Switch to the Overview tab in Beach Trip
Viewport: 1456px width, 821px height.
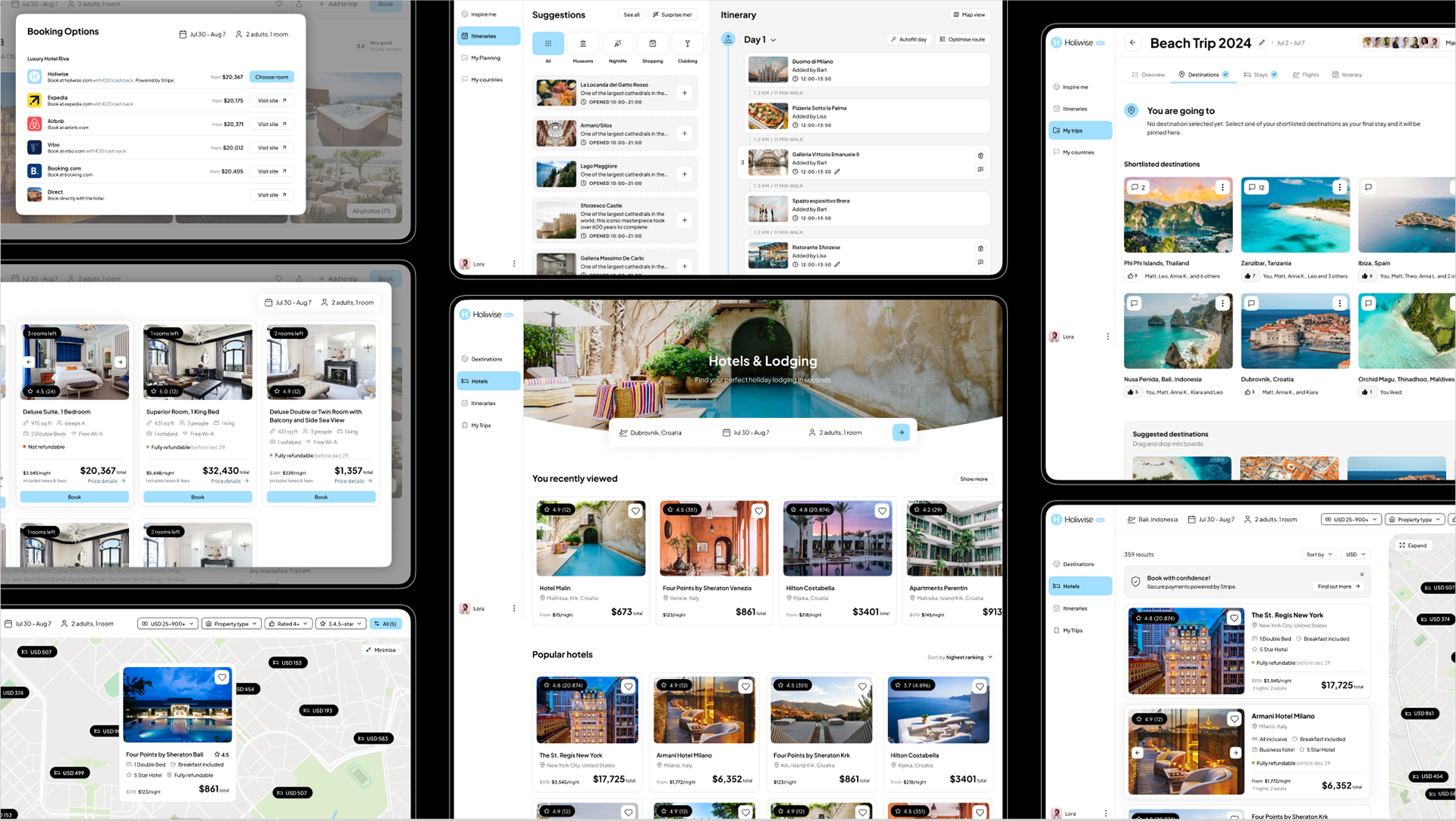[x=1148, y=74]
